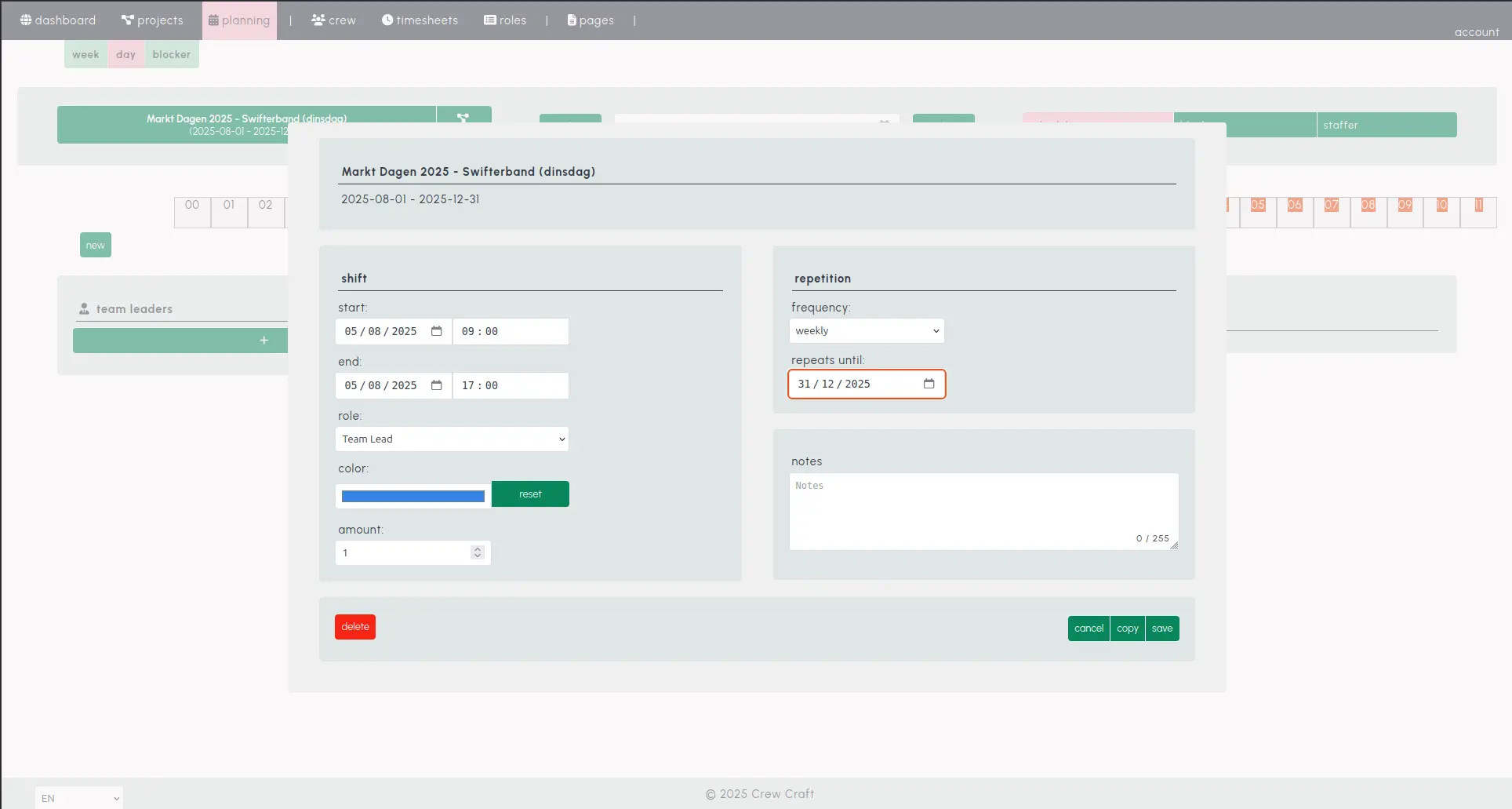Switch to the blocker view tab
Screen dimensions: 1512x809
point(171,54)
